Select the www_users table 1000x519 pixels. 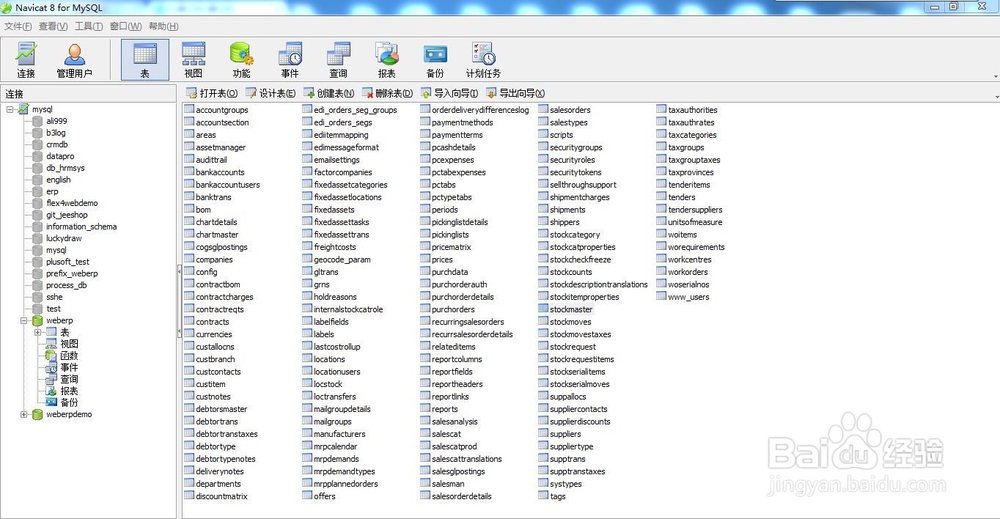[688, 297]
